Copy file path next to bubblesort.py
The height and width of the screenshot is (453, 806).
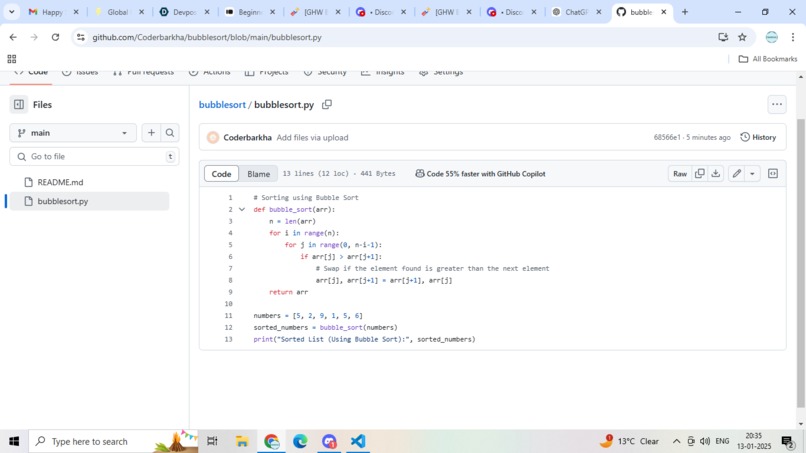pos(327,104)
